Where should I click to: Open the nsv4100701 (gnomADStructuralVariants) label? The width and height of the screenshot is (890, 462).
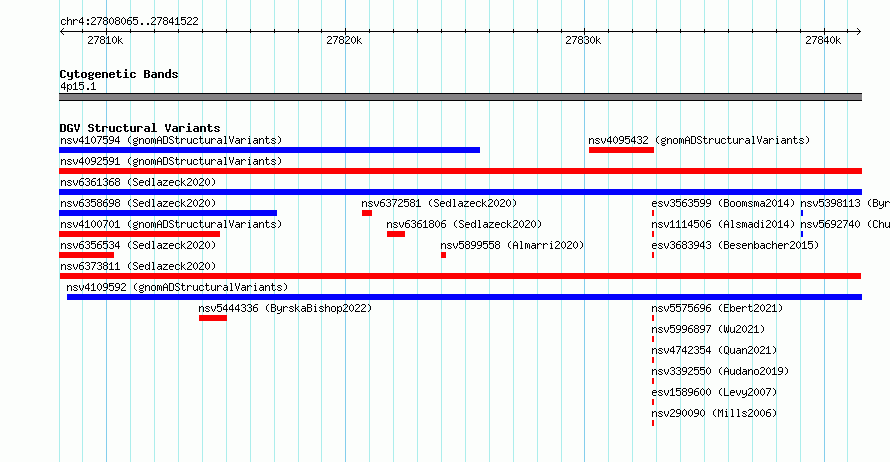171,224
